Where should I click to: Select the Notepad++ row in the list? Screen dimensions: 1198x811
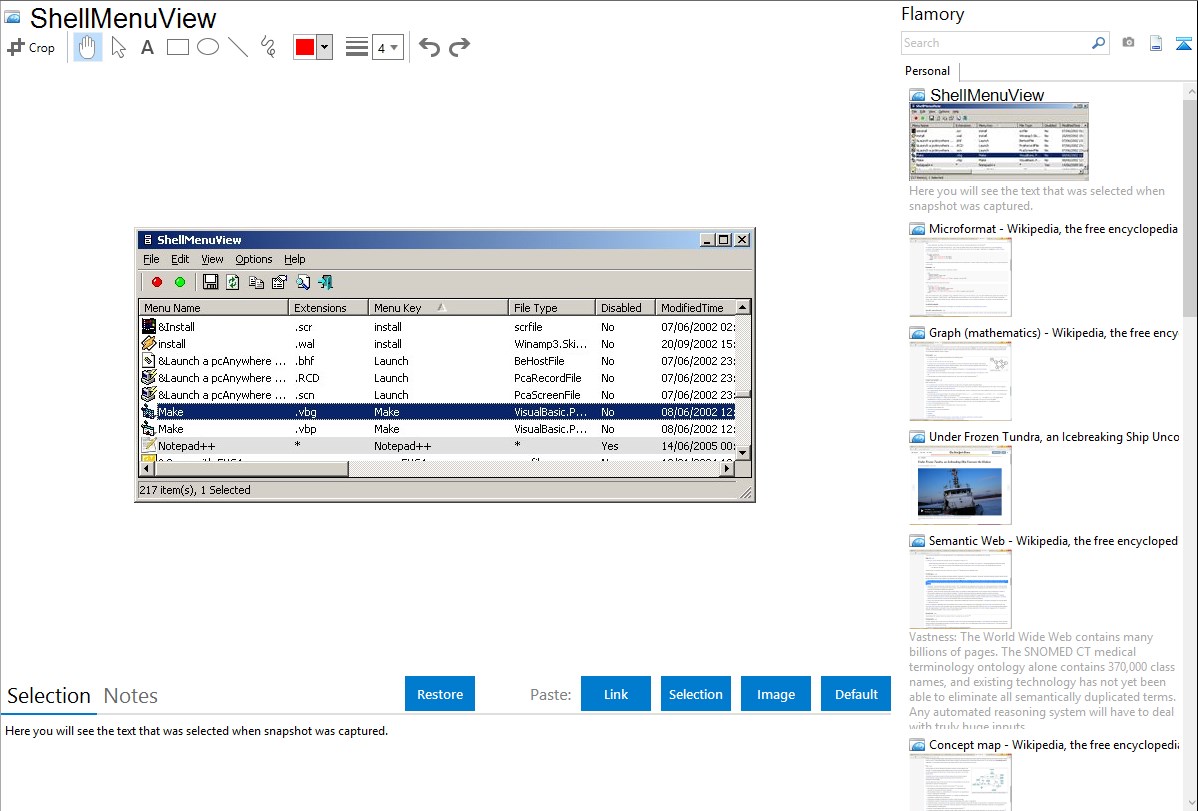tap(437, 446)
